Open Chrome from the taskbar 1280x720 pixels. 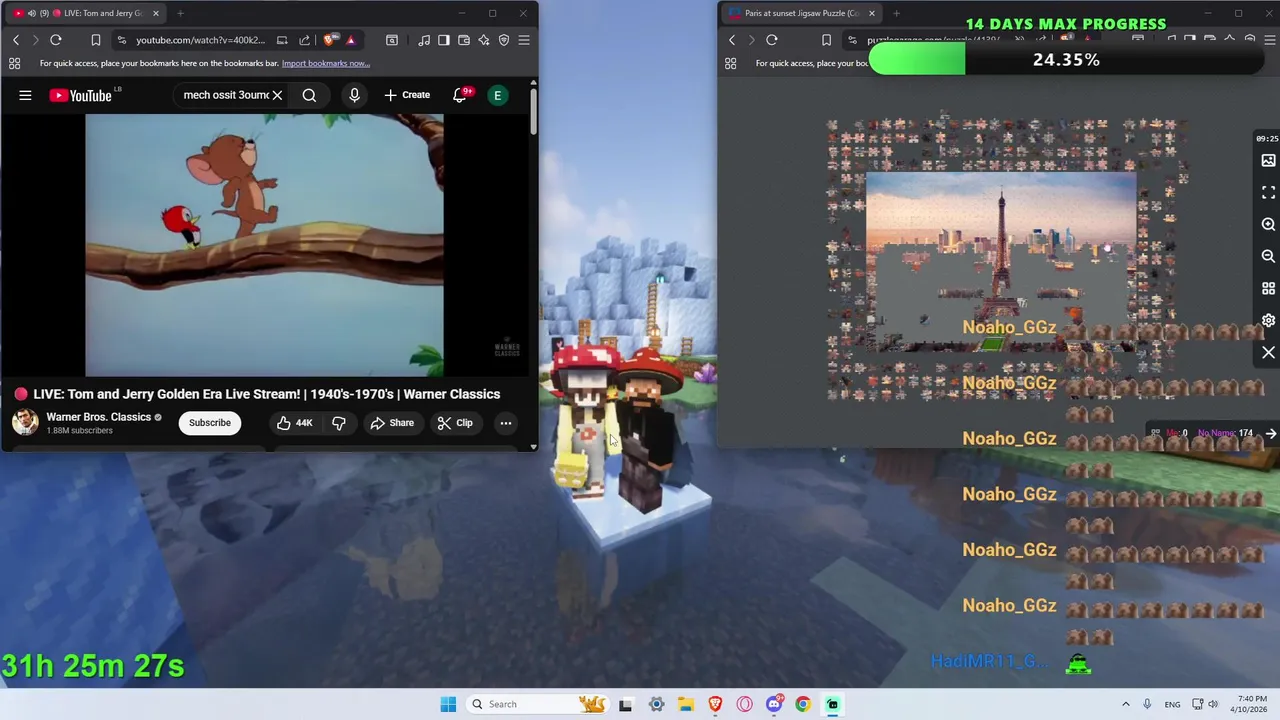803,704
